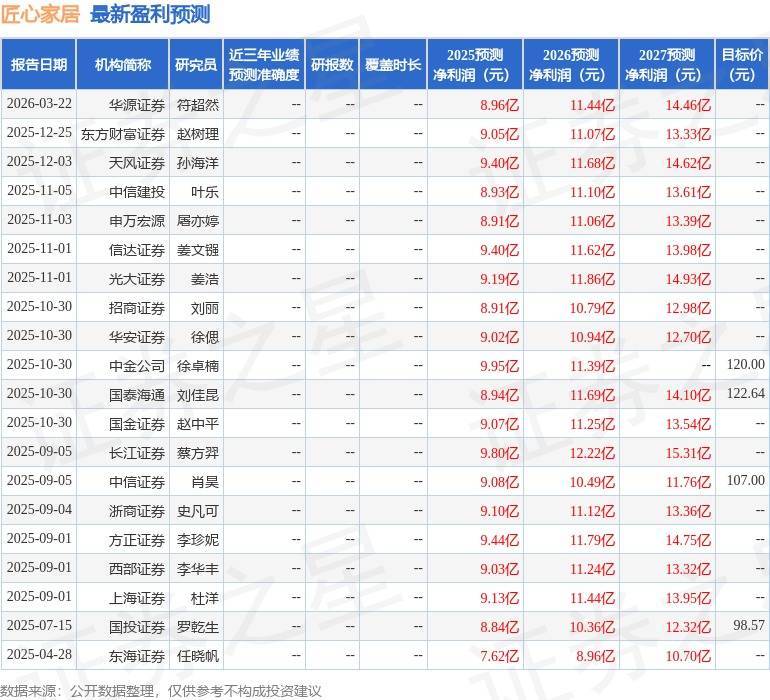
Task: Select the 研报数 column header
Action: tap(332, 65)
